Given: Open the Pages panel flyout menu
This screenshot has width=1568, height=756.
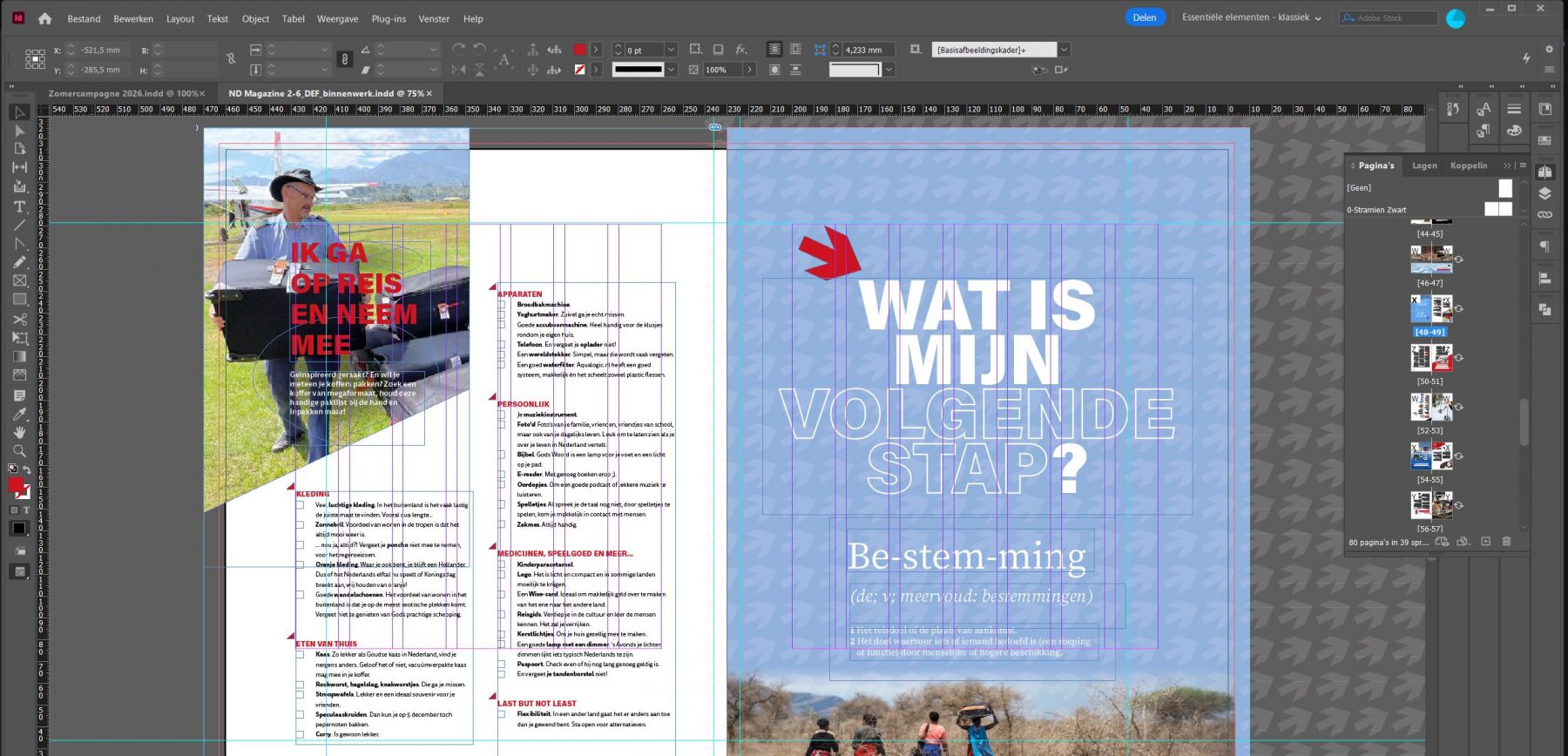Looking at the screenshot, I should [1523, 165].
